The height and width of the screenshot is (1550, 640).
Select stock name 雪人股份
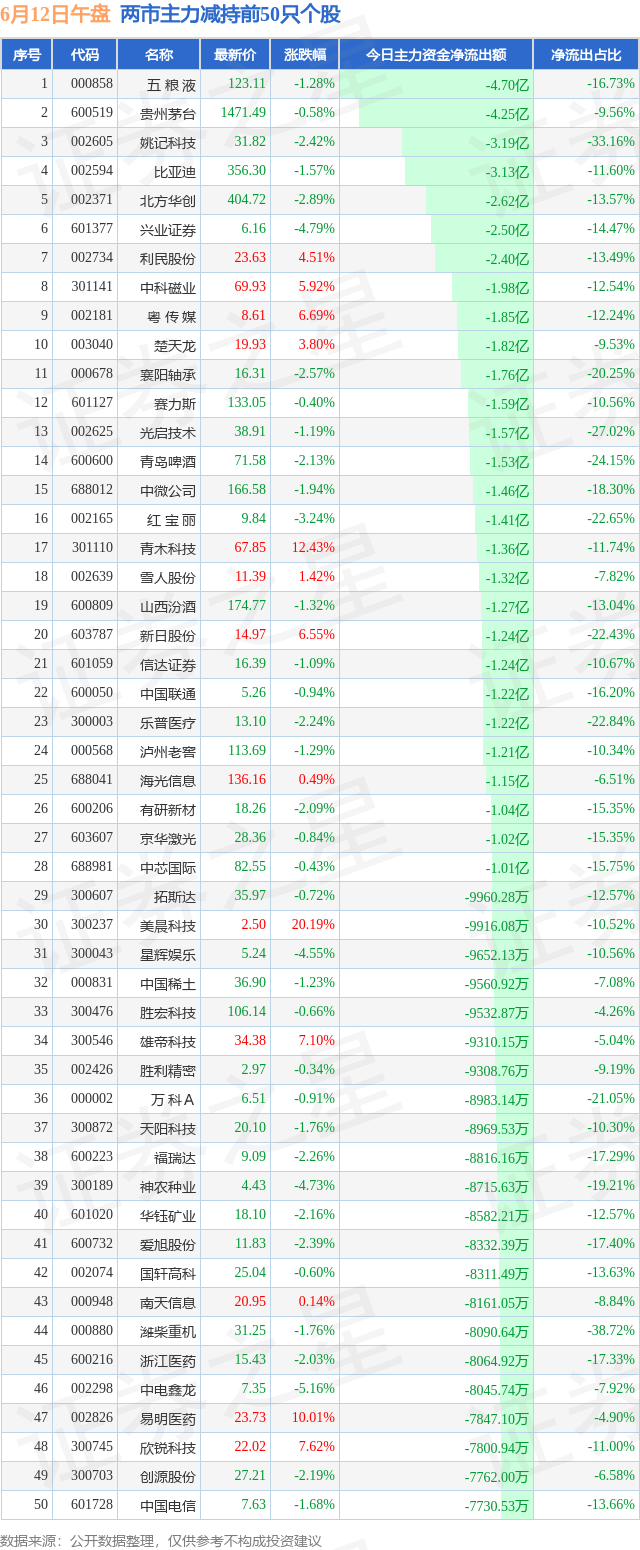pyautogui.click(x=169, y=577)
